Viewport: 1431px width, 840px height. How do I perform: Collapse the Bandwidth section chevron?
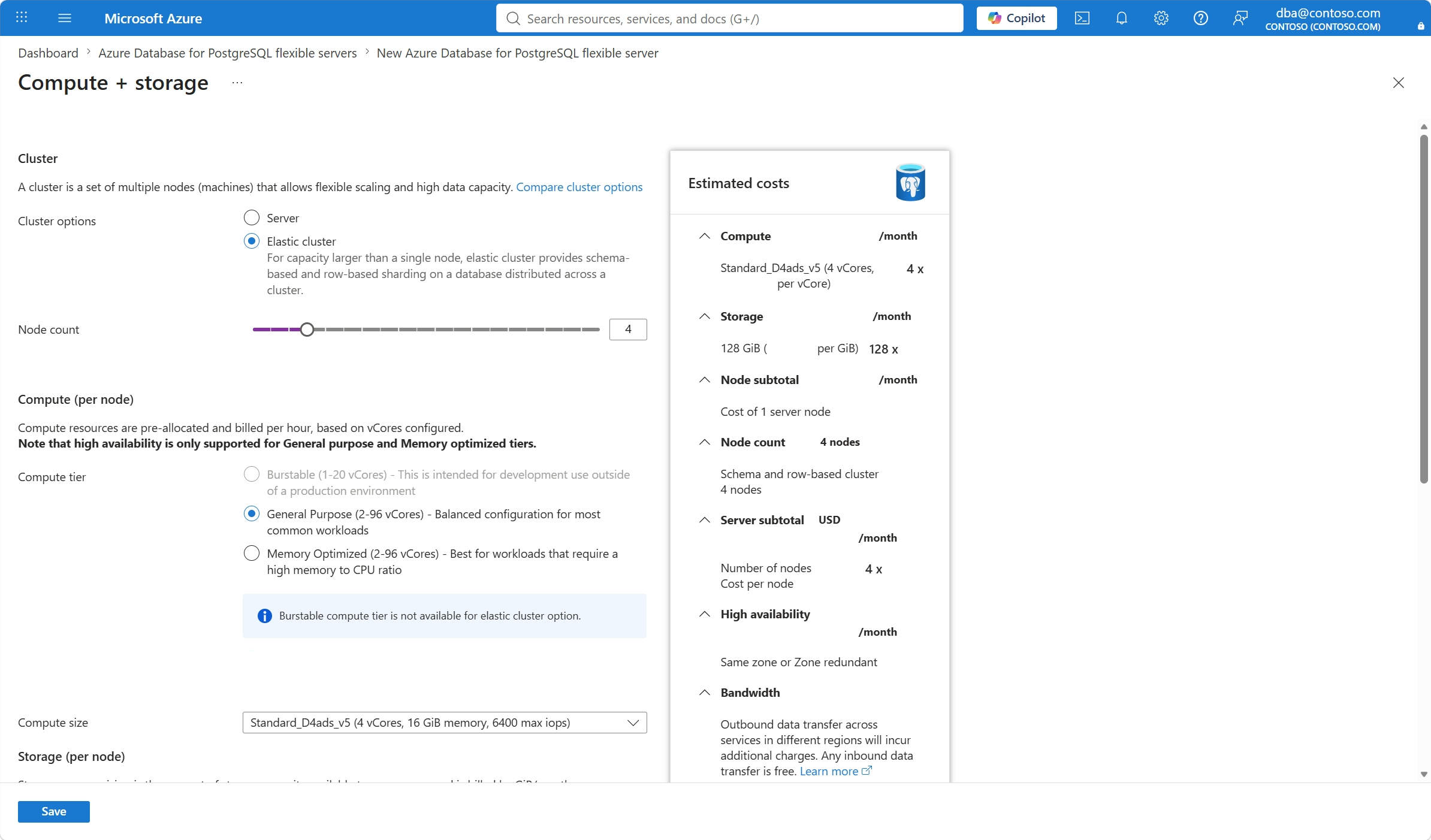point(705,693)
